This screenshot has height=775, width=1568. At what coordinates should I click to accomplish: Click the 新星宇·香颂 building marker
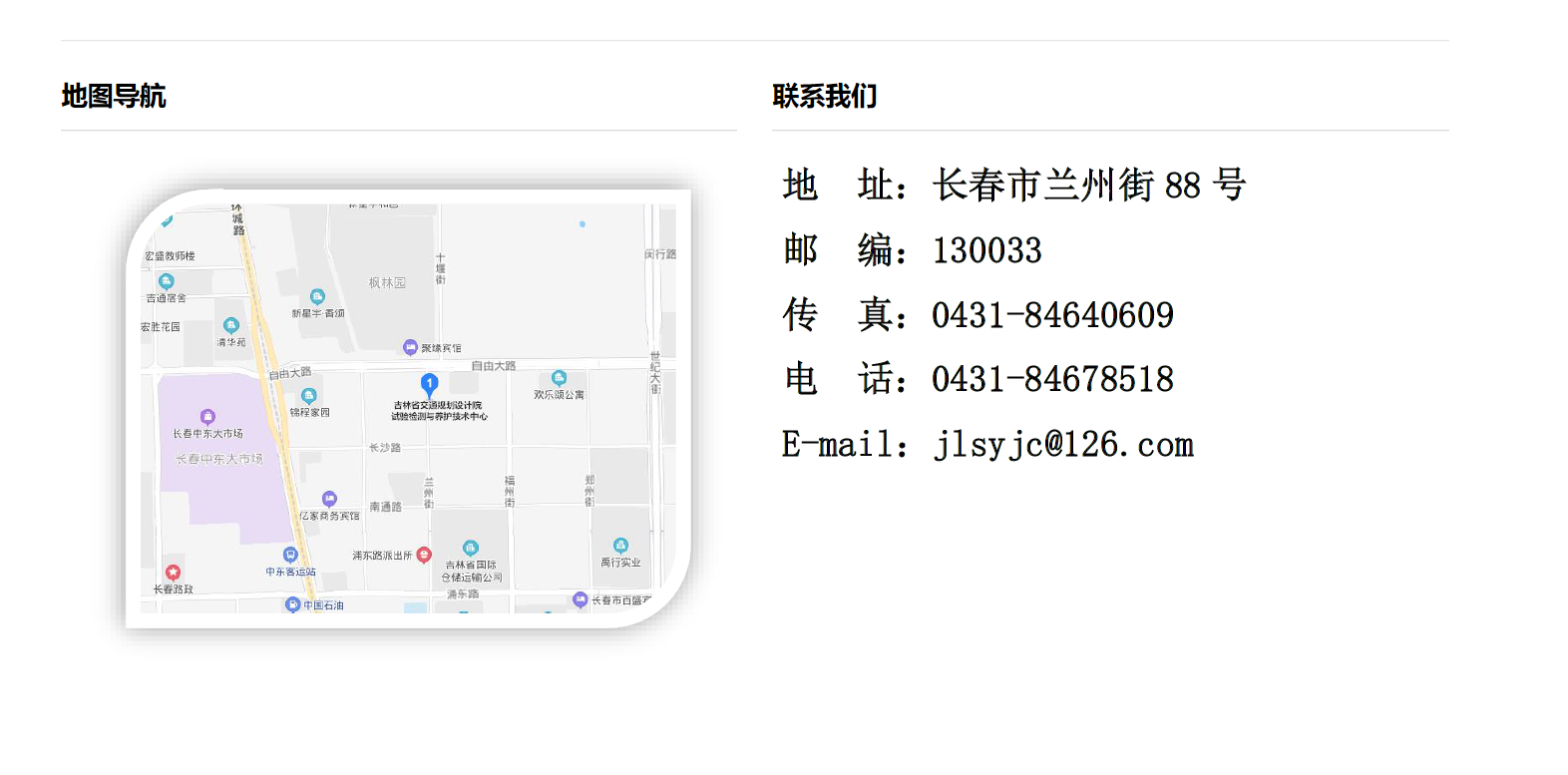317,296
